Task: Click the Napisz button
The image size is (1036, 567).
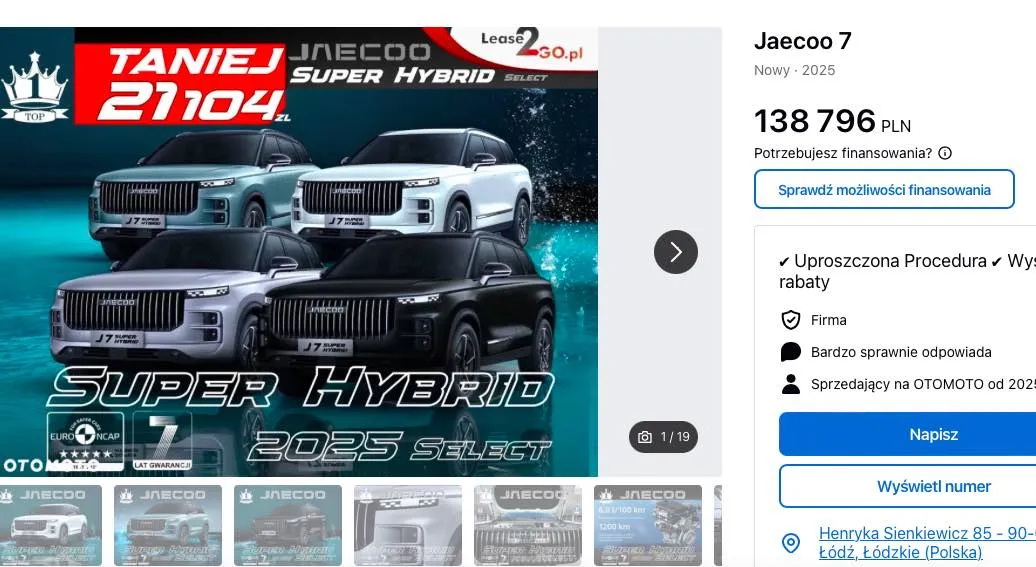Action: pos(907,434)
